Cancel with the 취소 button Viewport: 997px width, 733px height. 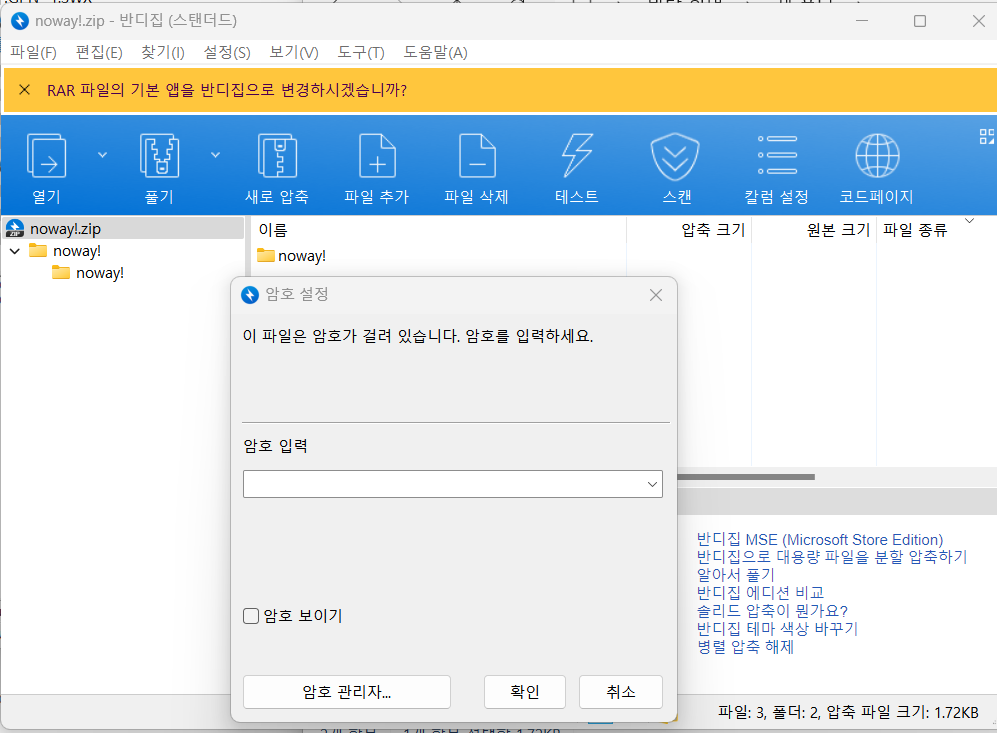621,692
